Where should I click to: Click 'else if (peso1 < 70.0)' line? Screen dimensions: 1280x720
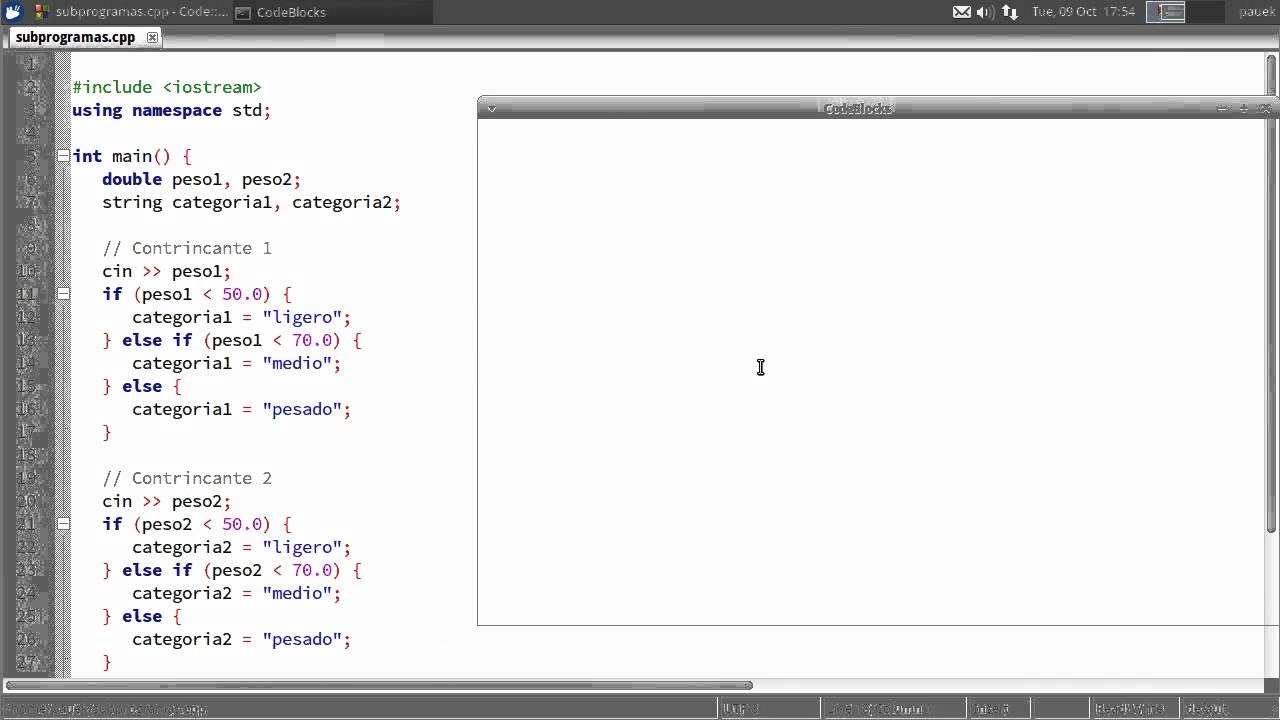pos(231,340)
